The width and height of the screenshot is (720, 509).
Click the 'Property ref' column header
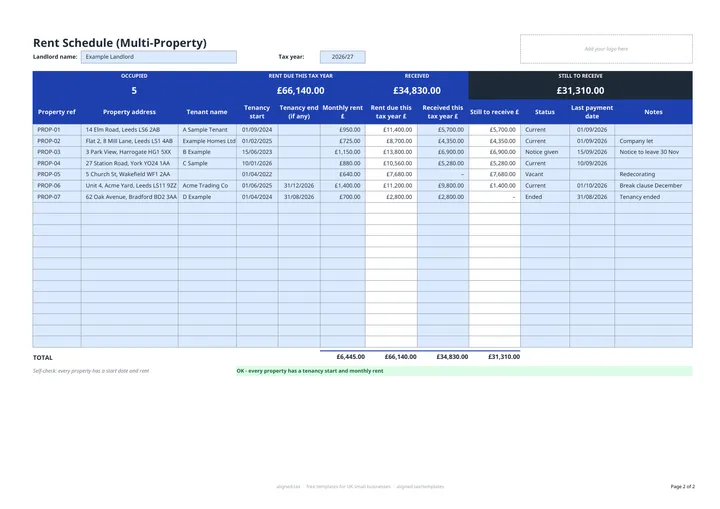57,112
